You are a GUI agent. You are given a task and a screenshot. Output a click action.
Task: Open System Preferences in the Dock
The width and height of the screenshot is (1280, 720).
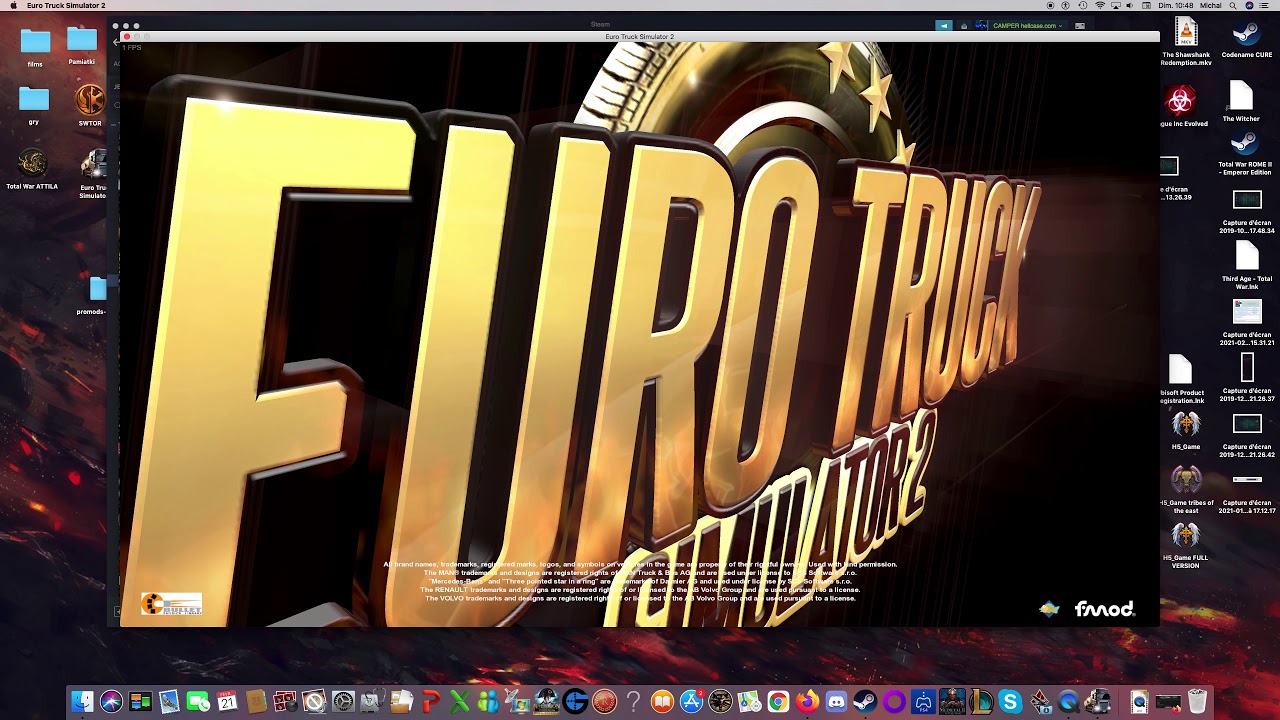tap(343, 702)
